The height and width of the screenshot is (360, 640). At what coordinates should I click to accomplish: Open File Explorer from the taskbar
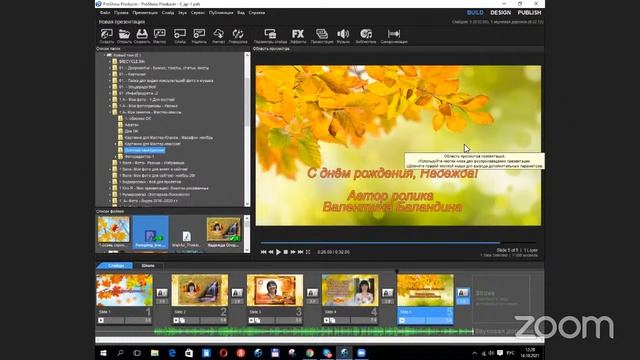coord(155,353)
